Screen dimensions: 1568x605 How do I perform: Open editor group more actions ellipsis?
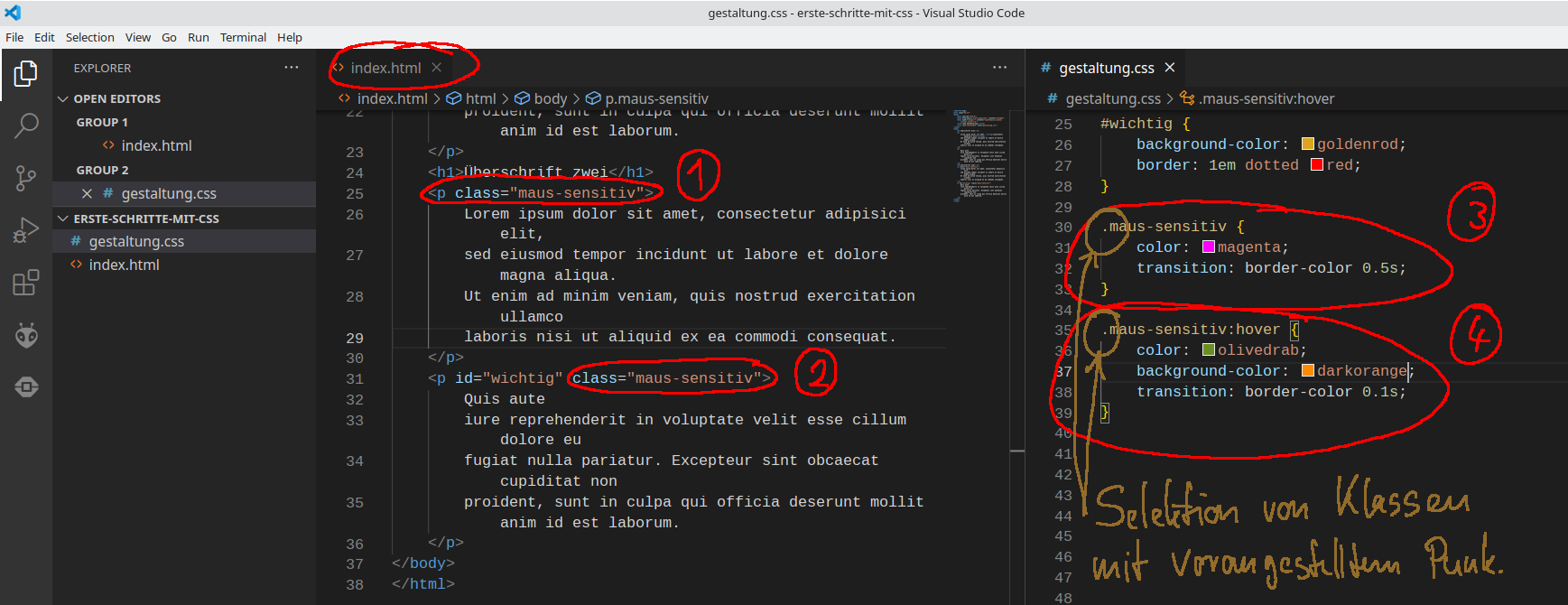point(999,68)
